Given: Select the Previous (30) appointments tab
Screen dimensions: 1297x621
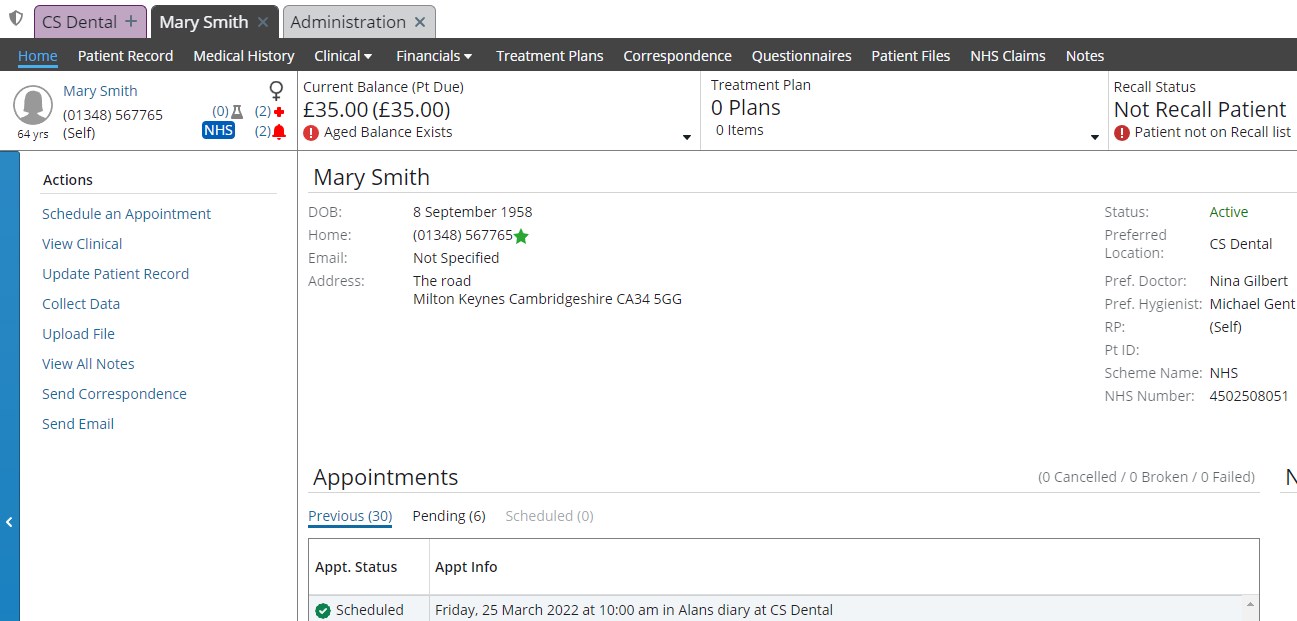Looking at the screenshot, I should click(x=350, y=516).
